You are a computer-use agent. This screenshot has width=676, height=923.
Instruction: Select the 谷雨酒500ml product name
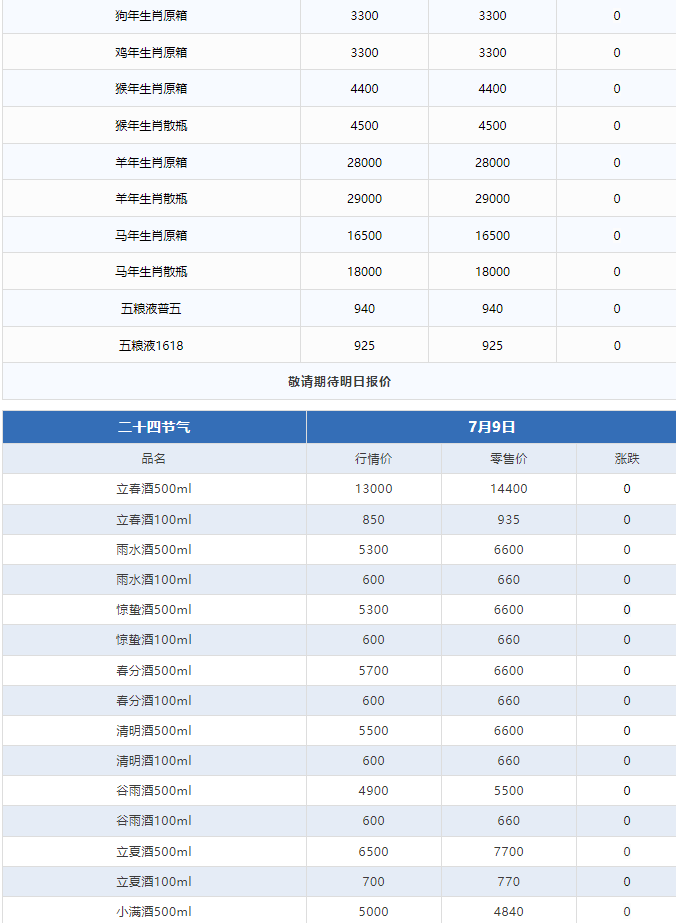coord(154,791)
